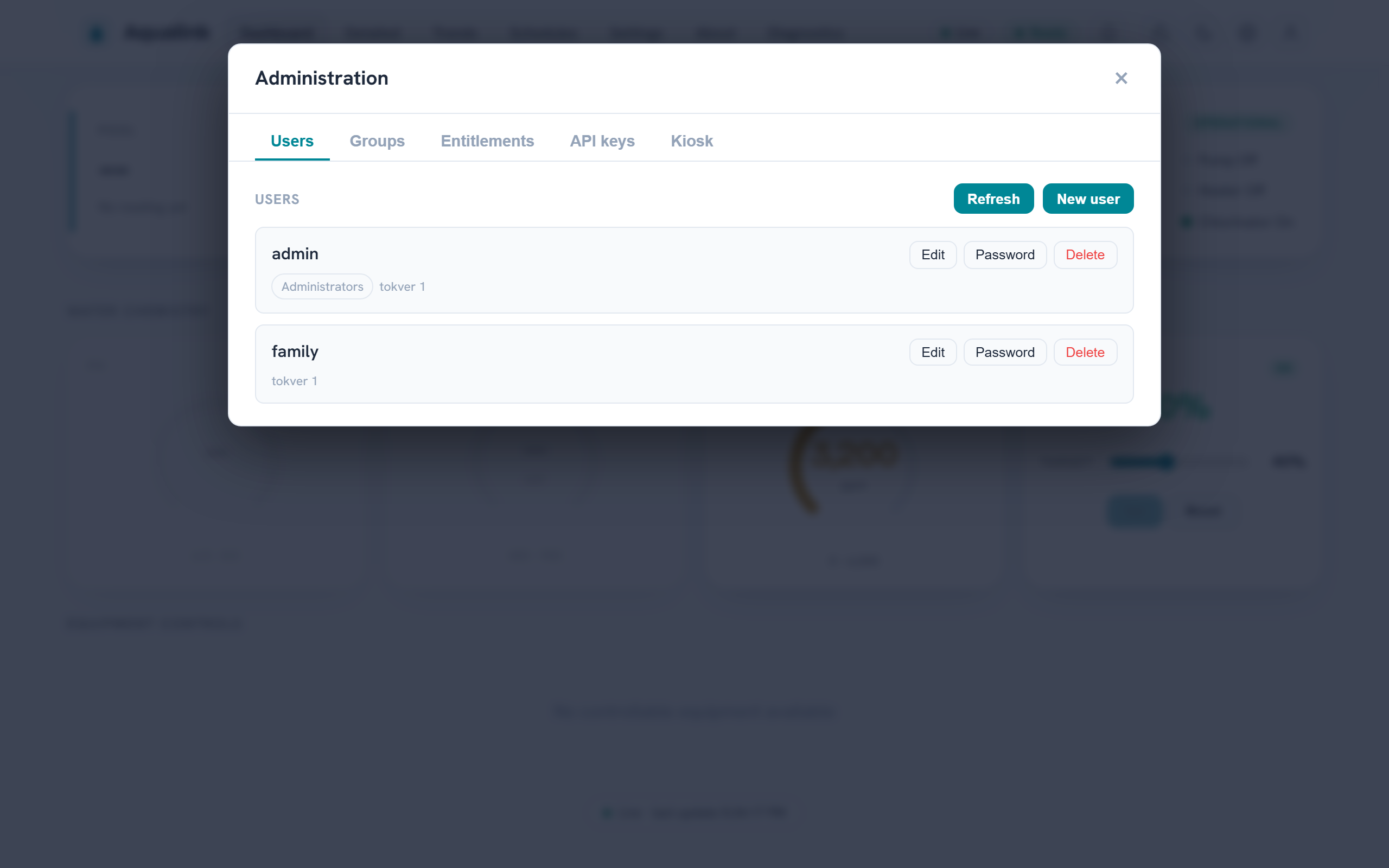Select the family username text

(x=295, y=352)
